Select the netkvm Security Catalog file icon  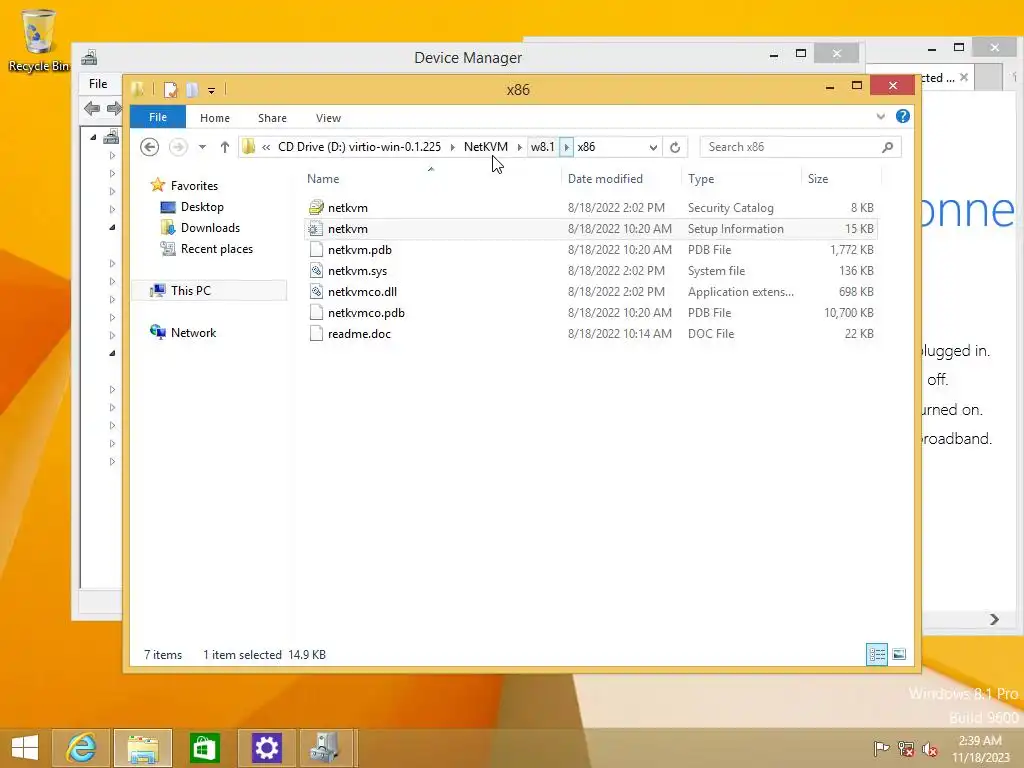(x=316, y=208)
